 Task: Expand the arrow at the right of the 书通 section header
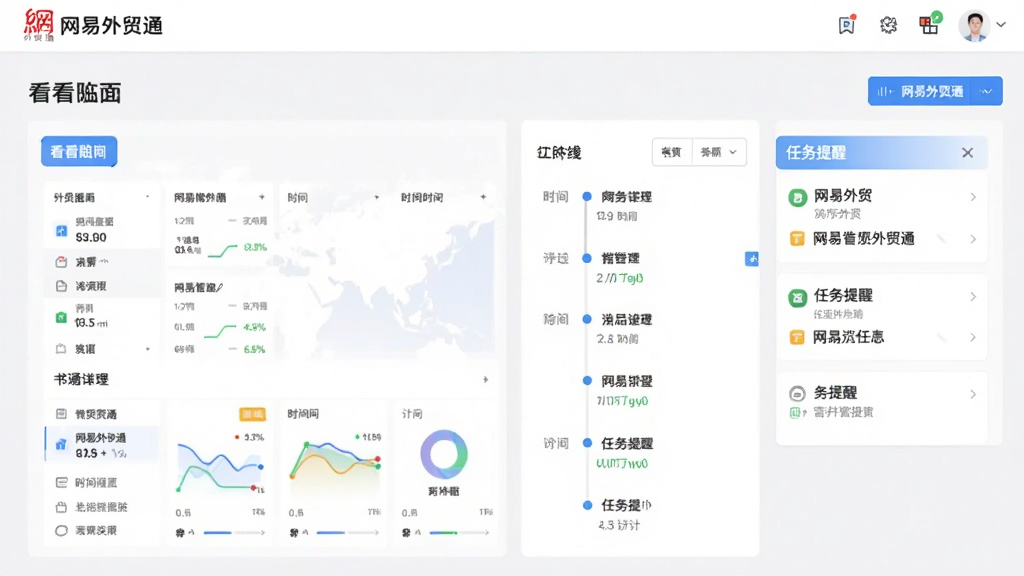click(485, 379)
